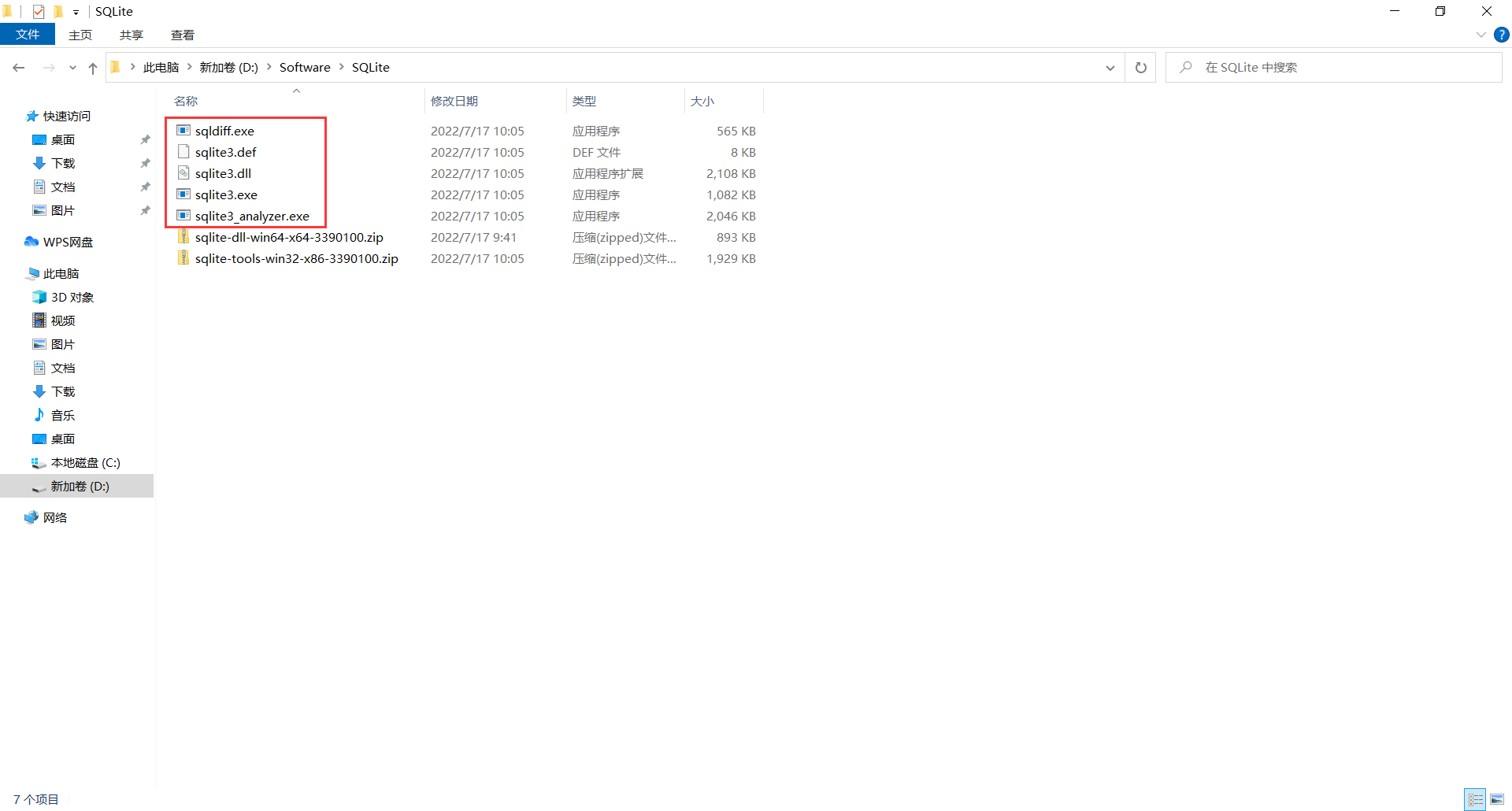1512x811 pixels.
Task: Switch to the 查看 ribbon tab
Action: click(182, 35)
